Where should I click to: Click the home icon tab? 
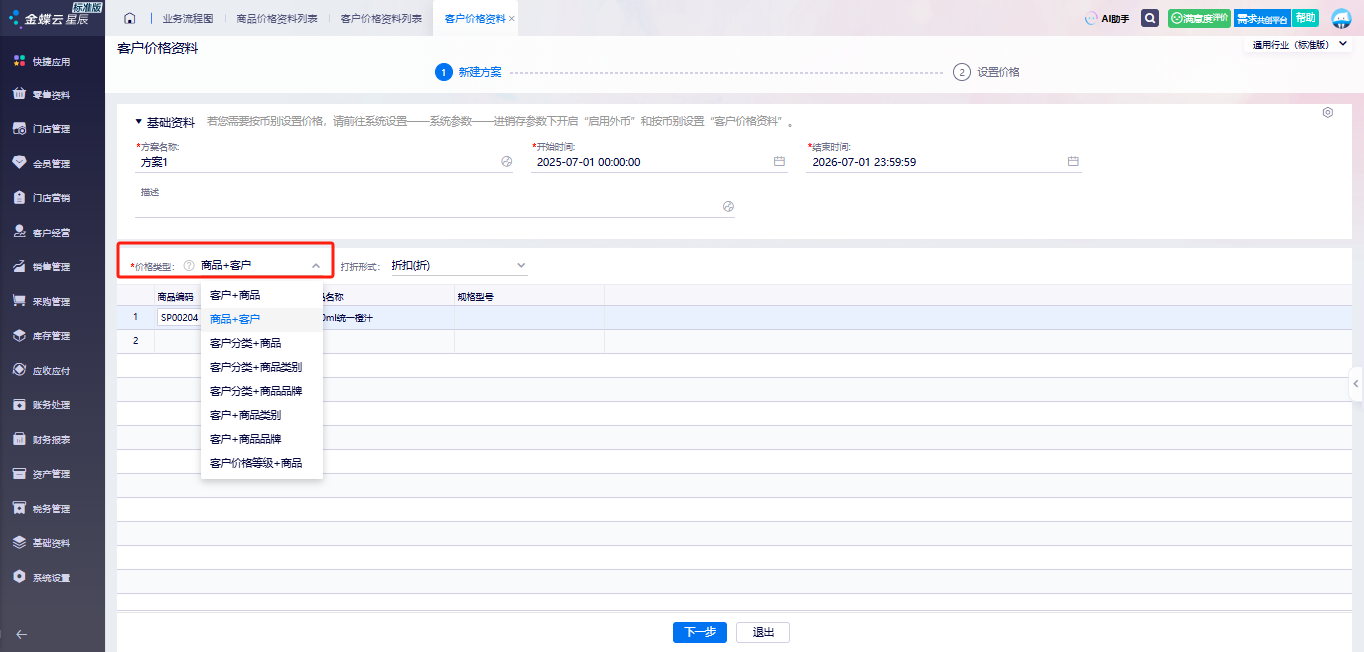pos(129,18)
